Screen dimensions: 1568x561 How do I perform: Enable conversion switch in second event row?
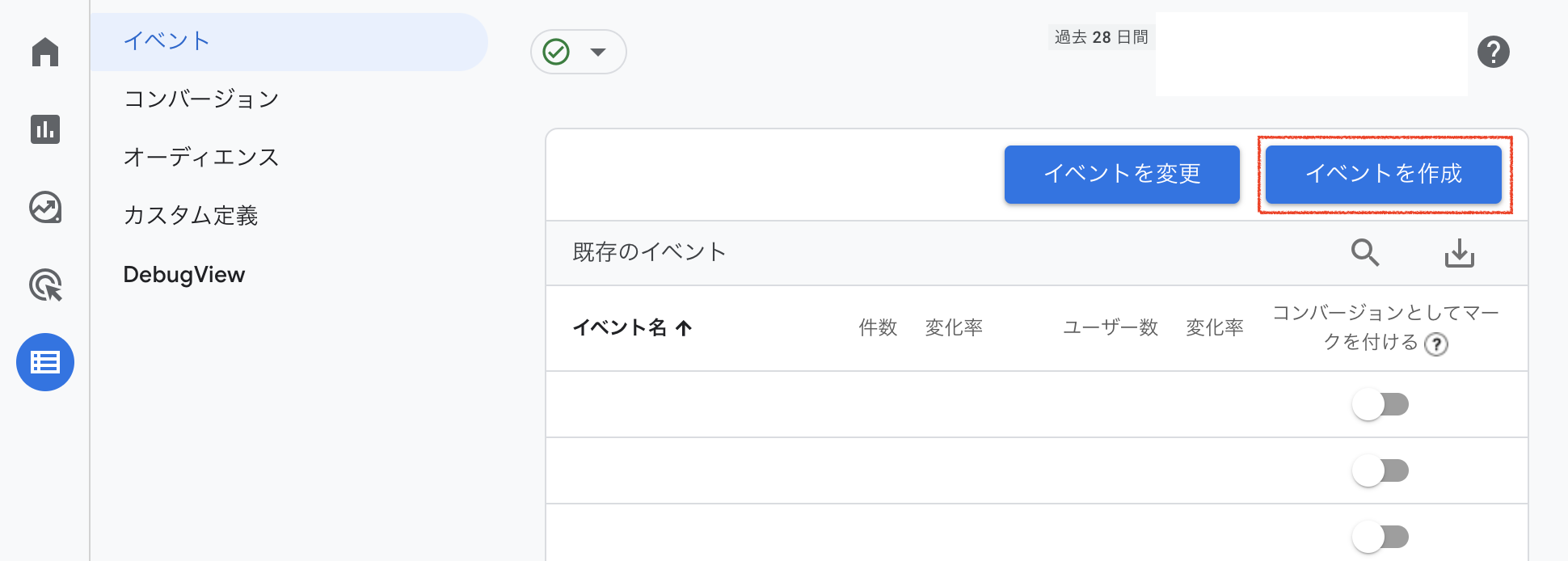1380,470
